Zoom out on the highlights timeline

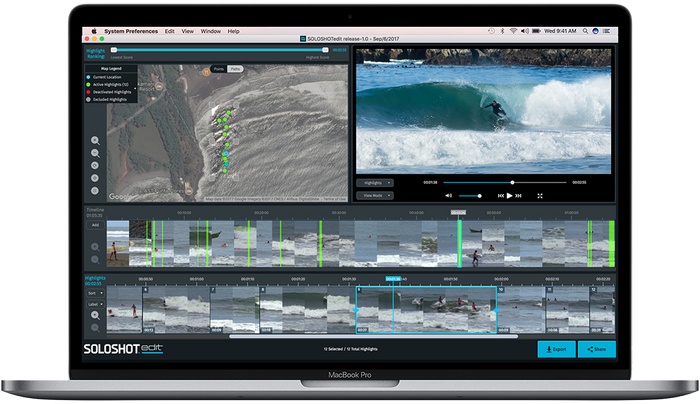(x=95, y=328)
